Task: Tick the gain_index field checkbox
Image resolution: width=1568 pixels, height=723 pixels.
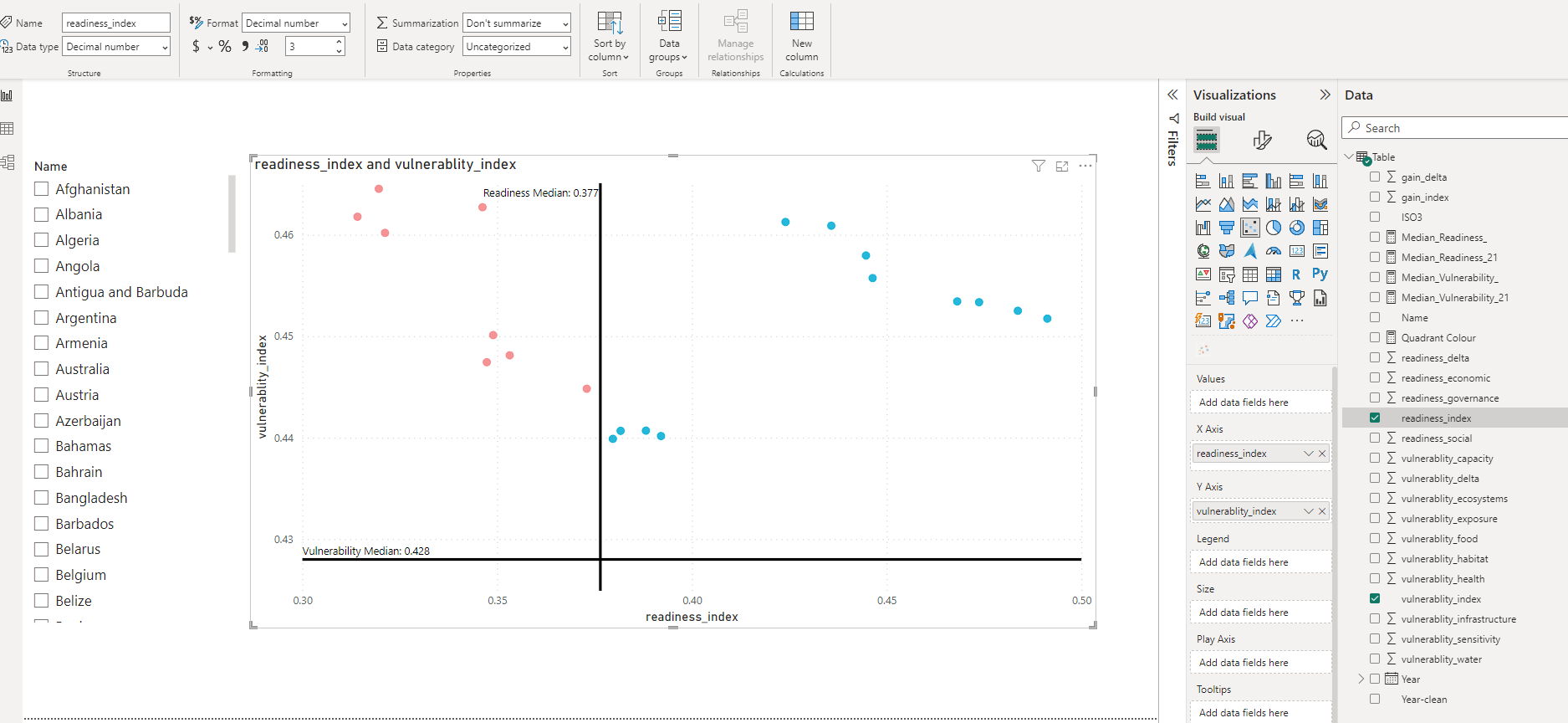Action: coord(1375,197)
